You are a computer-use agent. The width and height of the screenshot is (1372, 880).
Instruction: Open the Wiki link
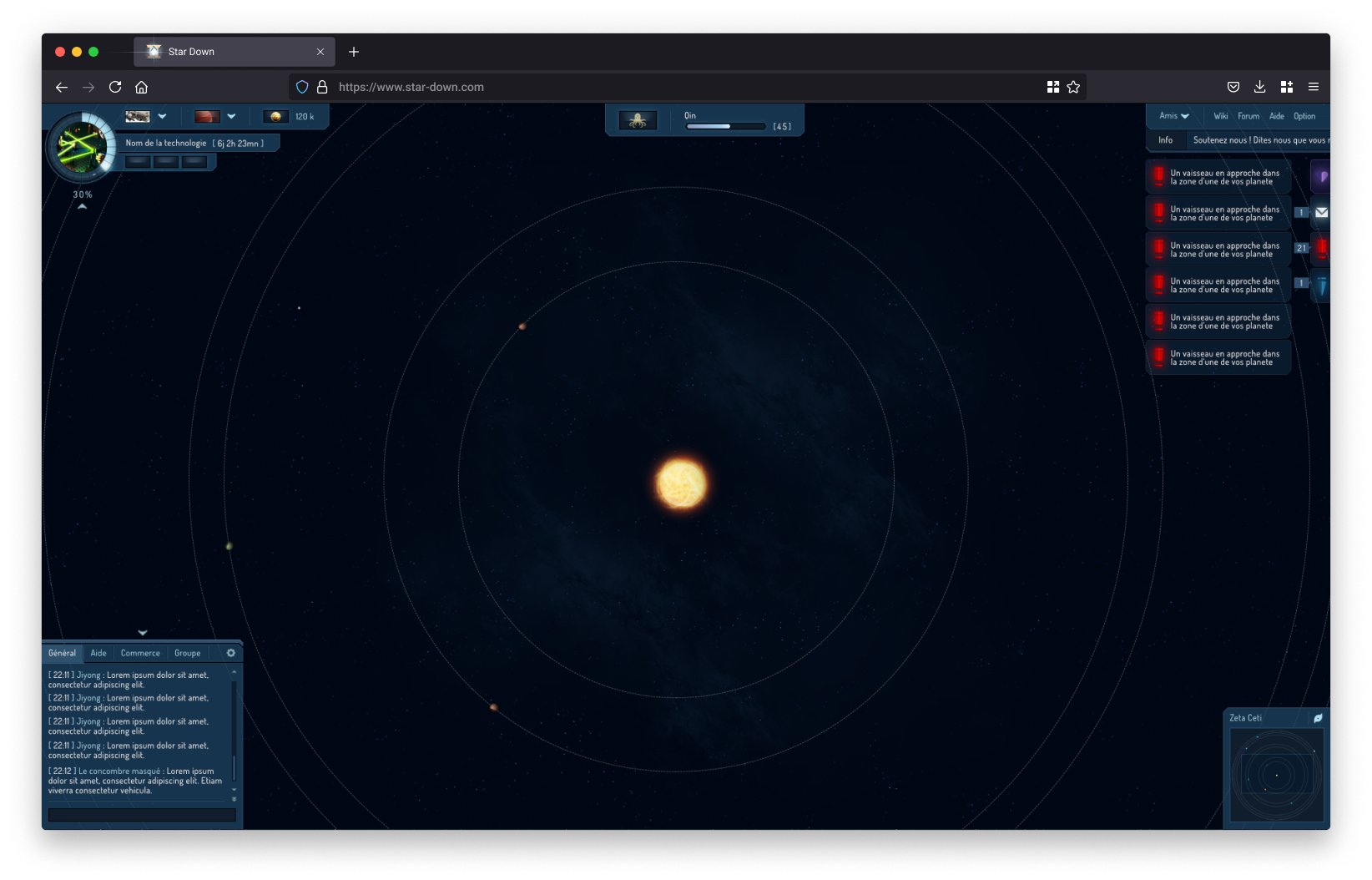(x=1220, y=116)
